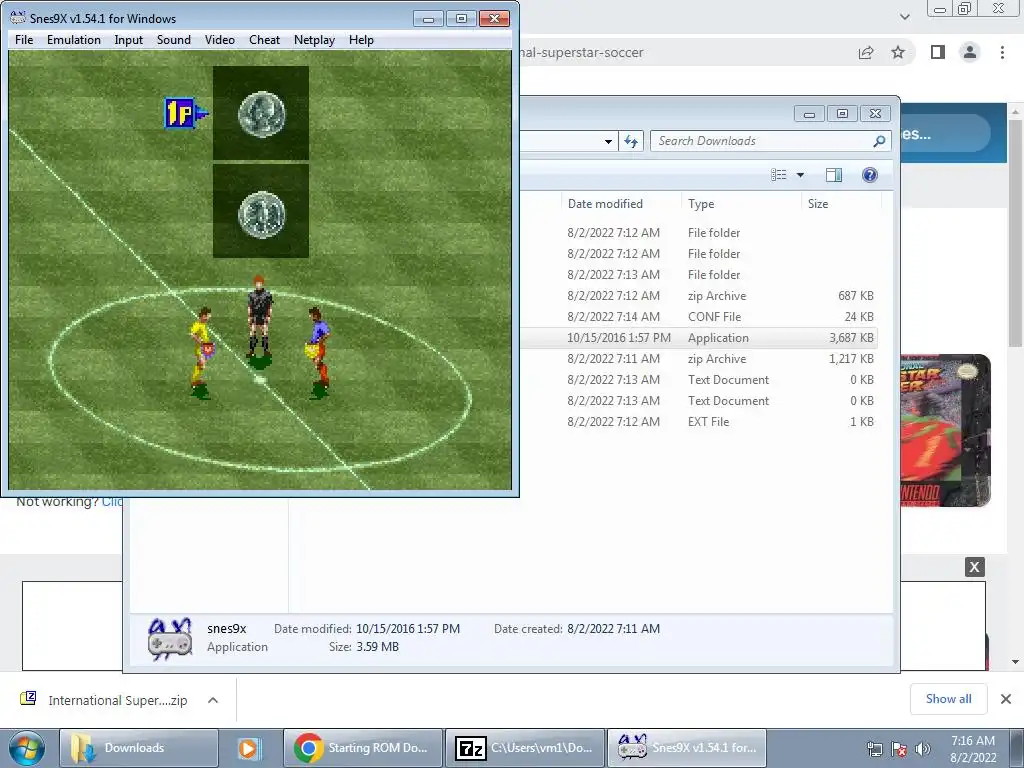Open the taskbar clock and date
This screenshot has height=768, width=1024.
click(x=973, y=749)
